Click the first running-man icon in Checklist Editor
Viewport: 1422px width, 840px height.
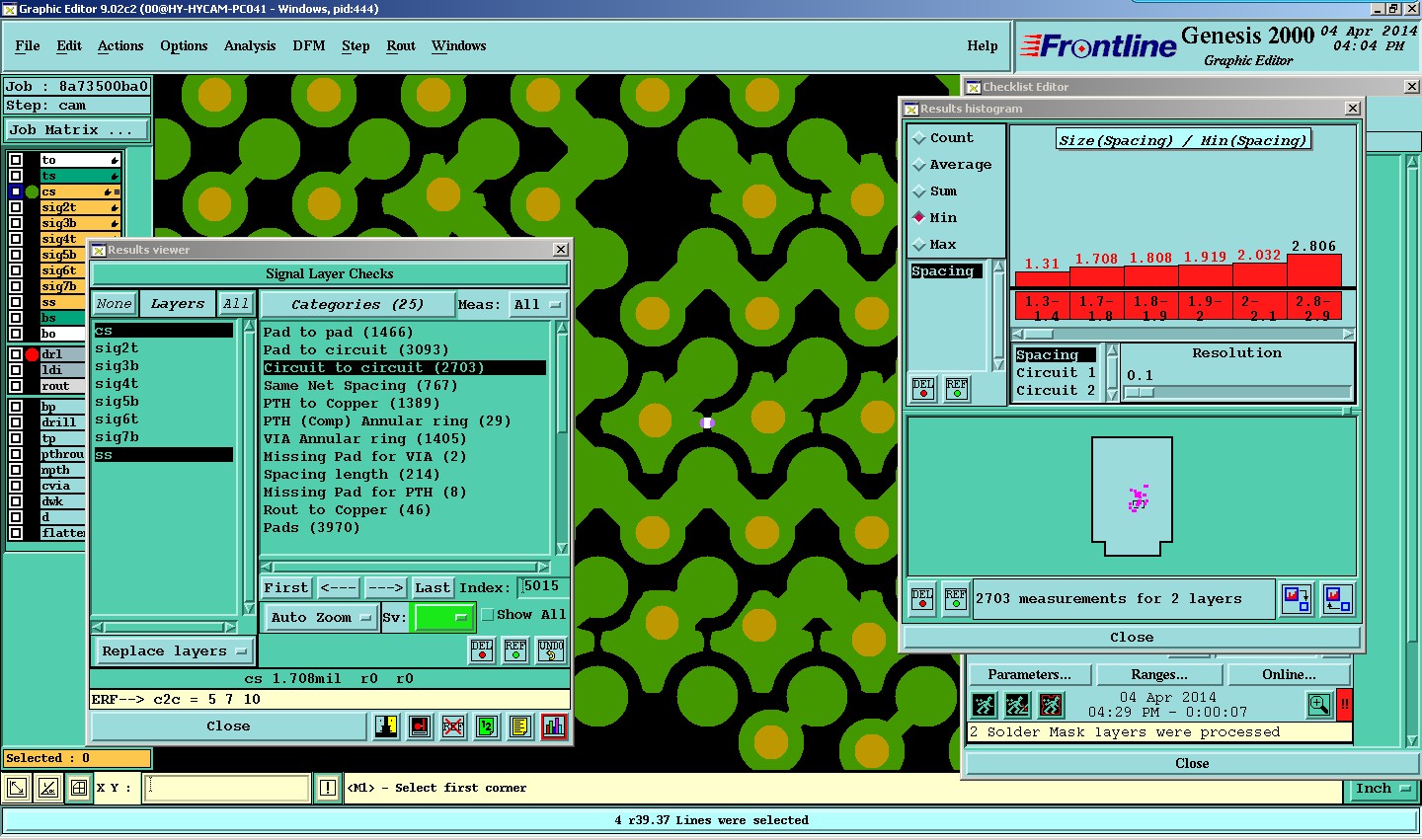point(984,705)
